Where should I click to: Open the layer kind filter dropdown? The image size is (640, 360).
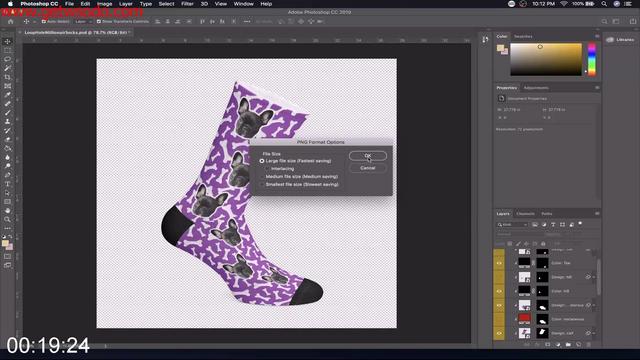513,224
